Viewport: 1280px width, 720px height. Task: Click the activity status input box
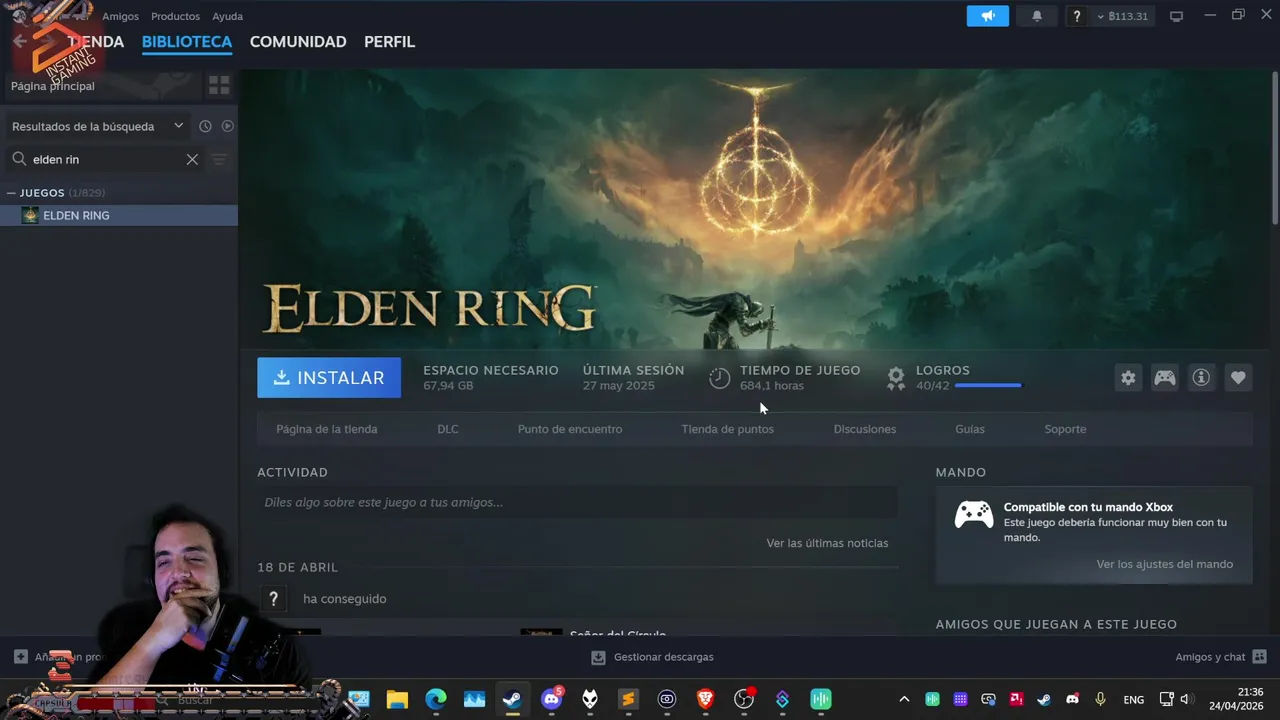click(x=577, y=502)
